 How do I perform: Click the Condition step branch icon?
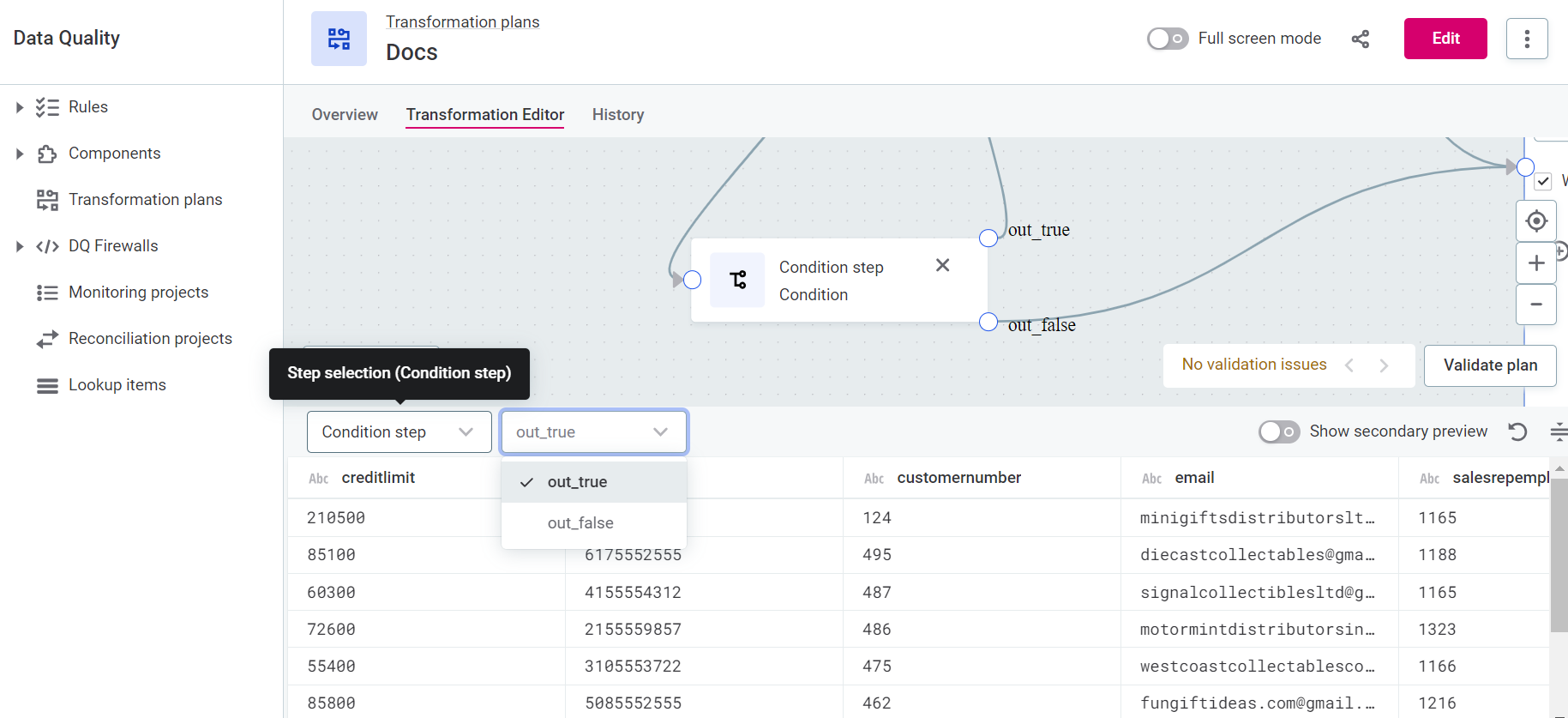(x=737, y=281)
